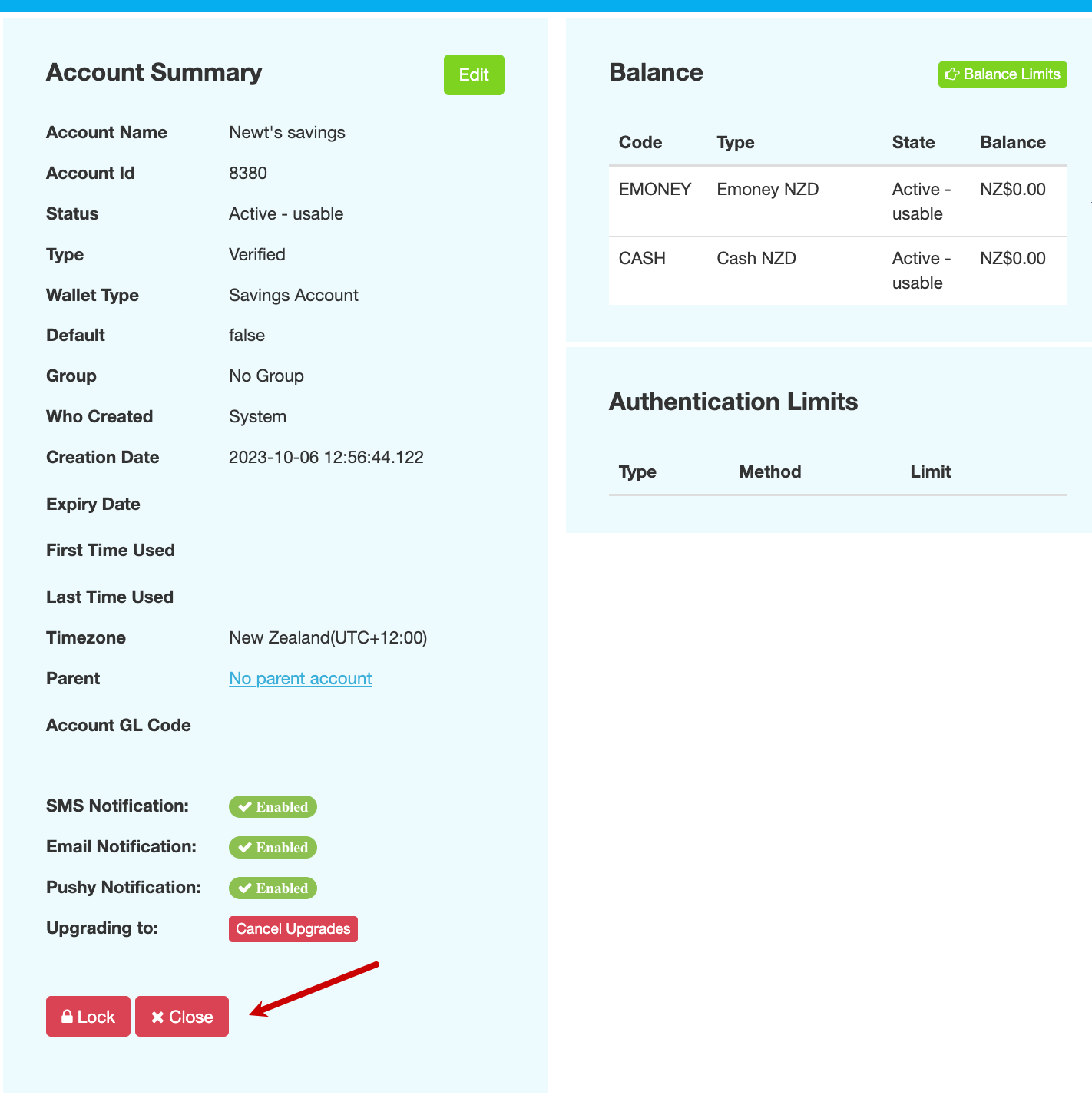Toggle the Pushy Notification Enabled badge
Screen dimensions: 1092x1115
[273, 888]
